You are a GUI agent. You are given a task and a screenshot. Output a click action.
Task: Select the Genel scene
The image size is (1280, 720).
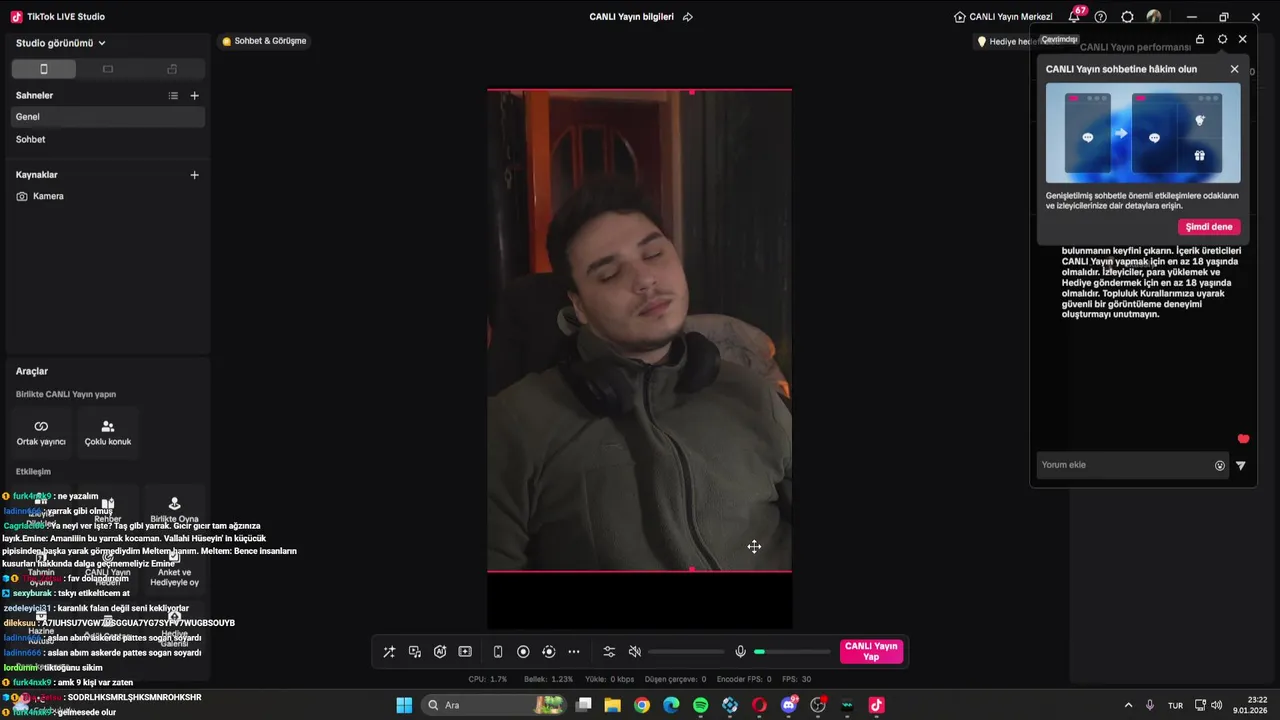coord(108,117)
